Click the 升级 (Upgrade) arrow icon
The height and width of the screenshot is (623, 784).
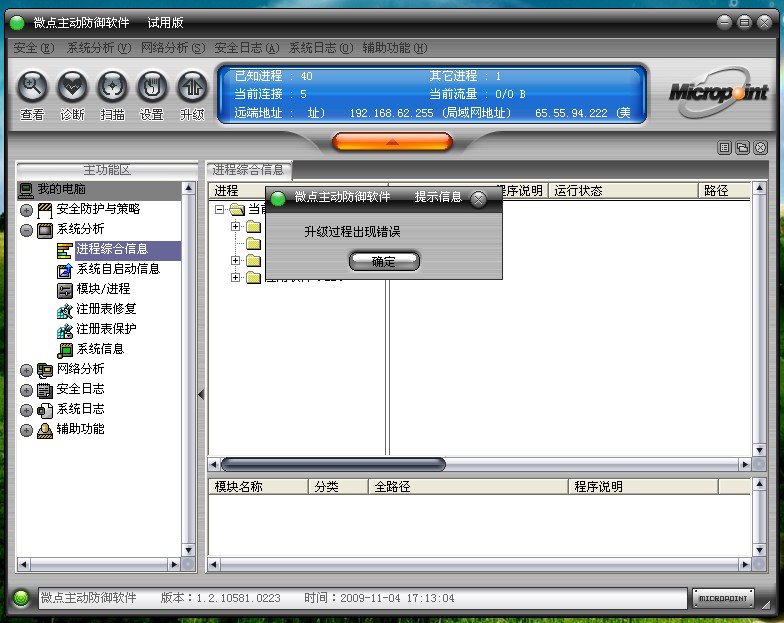[192, 87]
